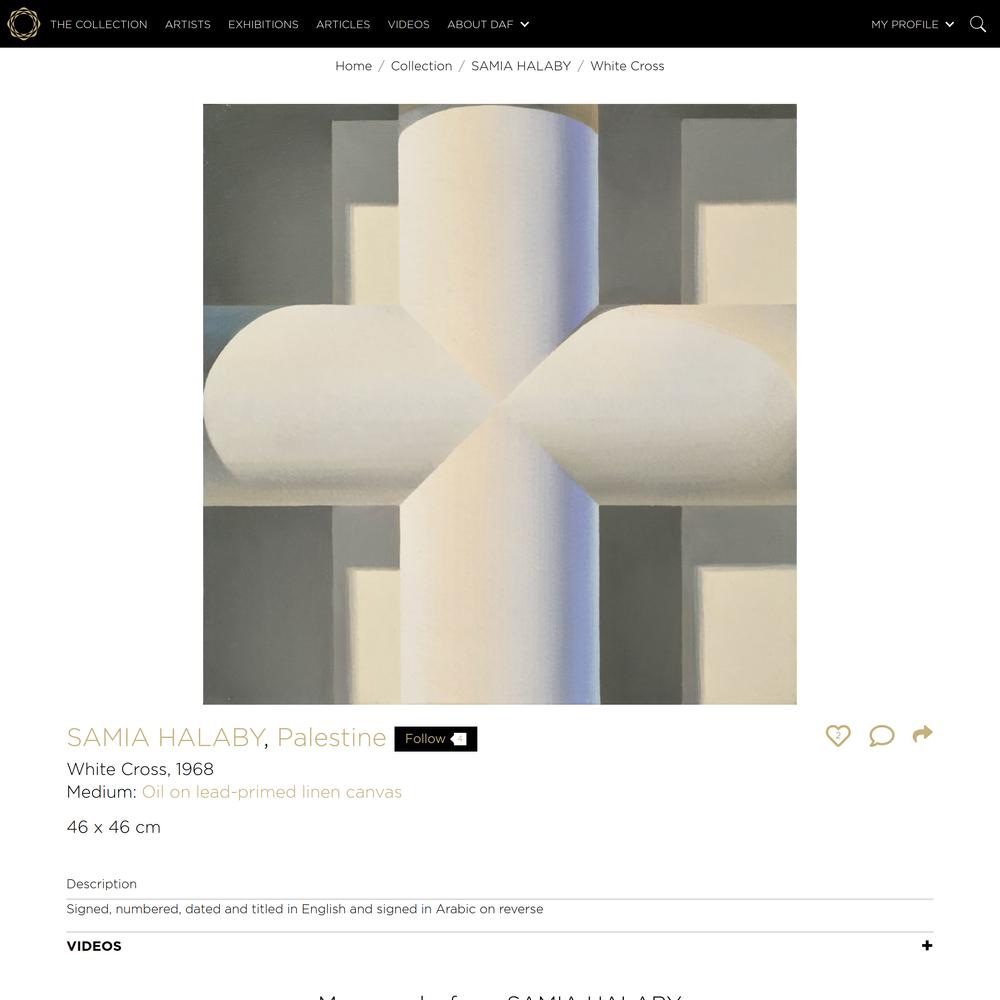Open the Articles section

[x=343, y=24]
